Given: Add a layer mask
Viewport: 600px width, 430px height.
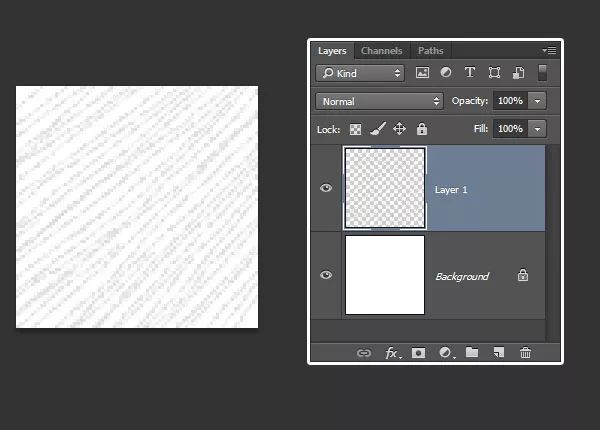Looking at the screenshot, I should click(x=418, y=353).
